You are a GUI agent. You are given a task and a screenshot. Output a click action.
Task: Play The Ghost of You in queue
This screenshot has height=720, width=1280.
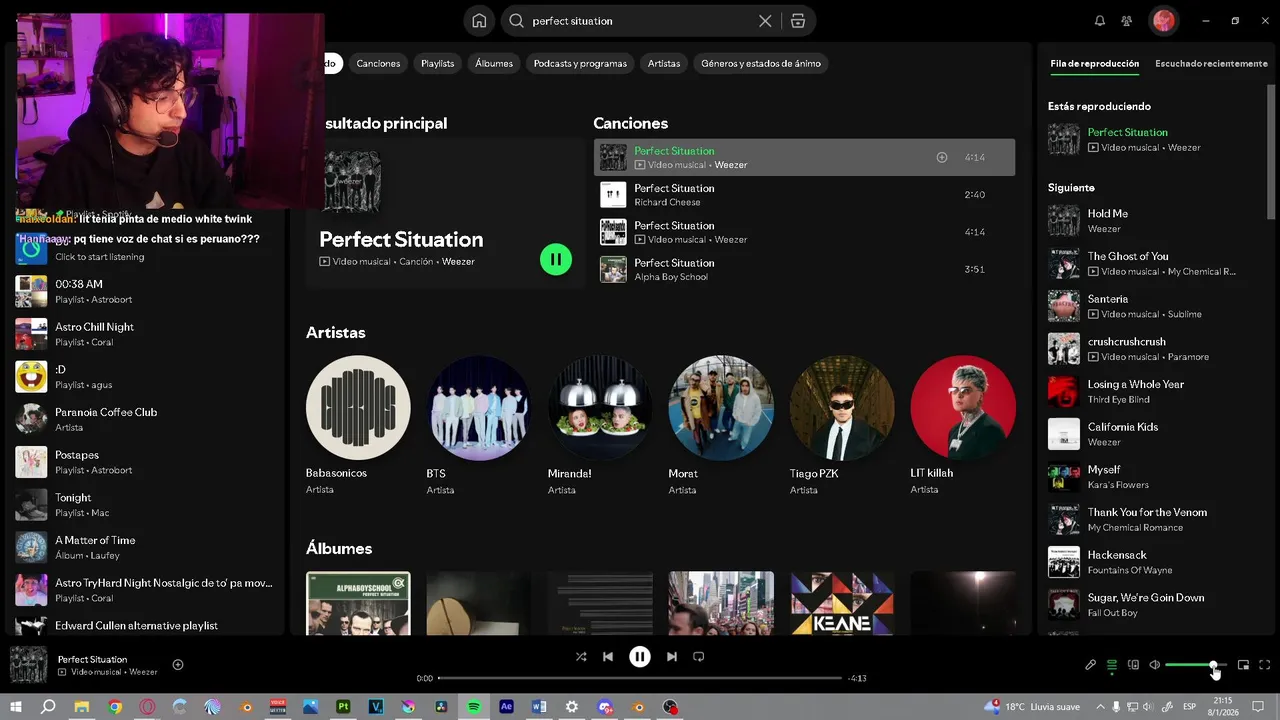point(1155,264)
